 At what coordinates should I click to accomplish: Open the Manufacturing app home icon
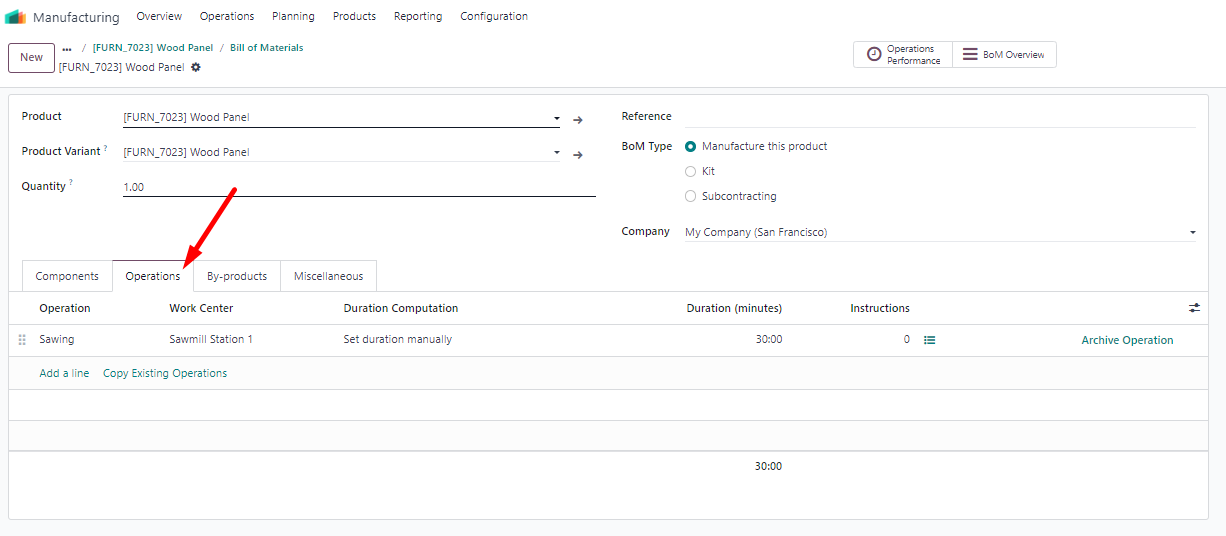pyautogui.click(x=15, y=17)
